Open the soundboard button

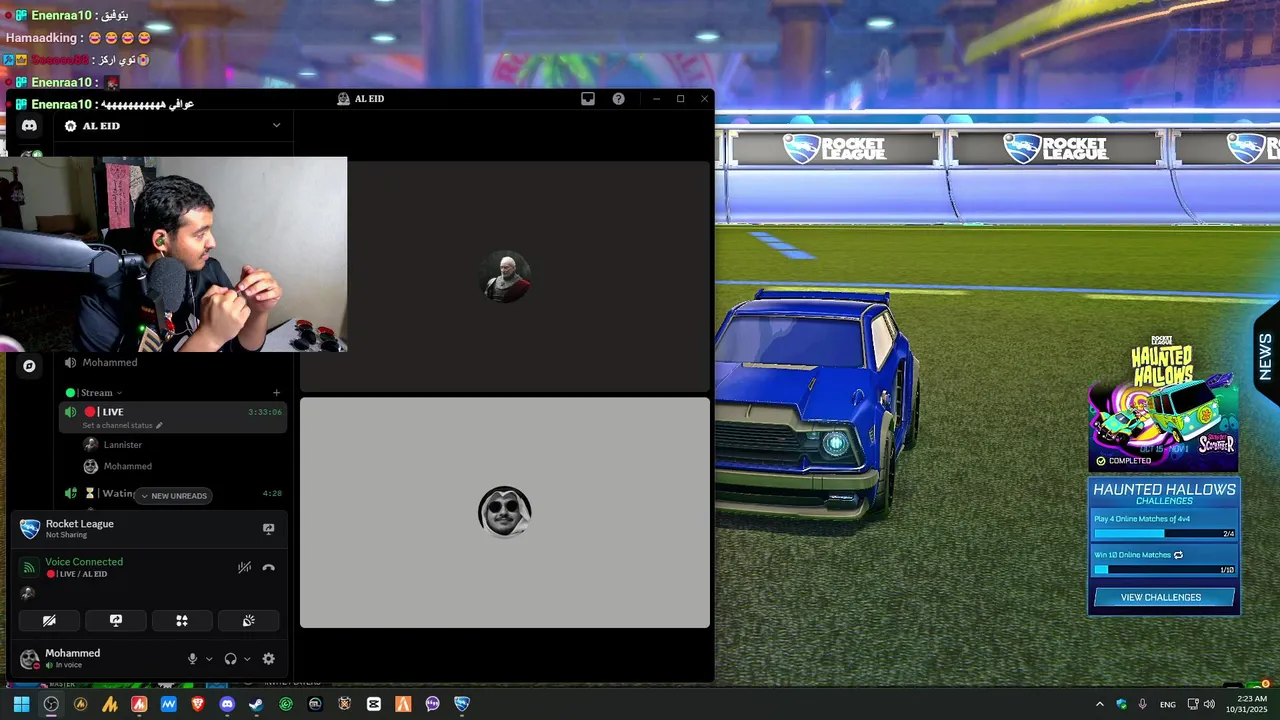[248, 621]
